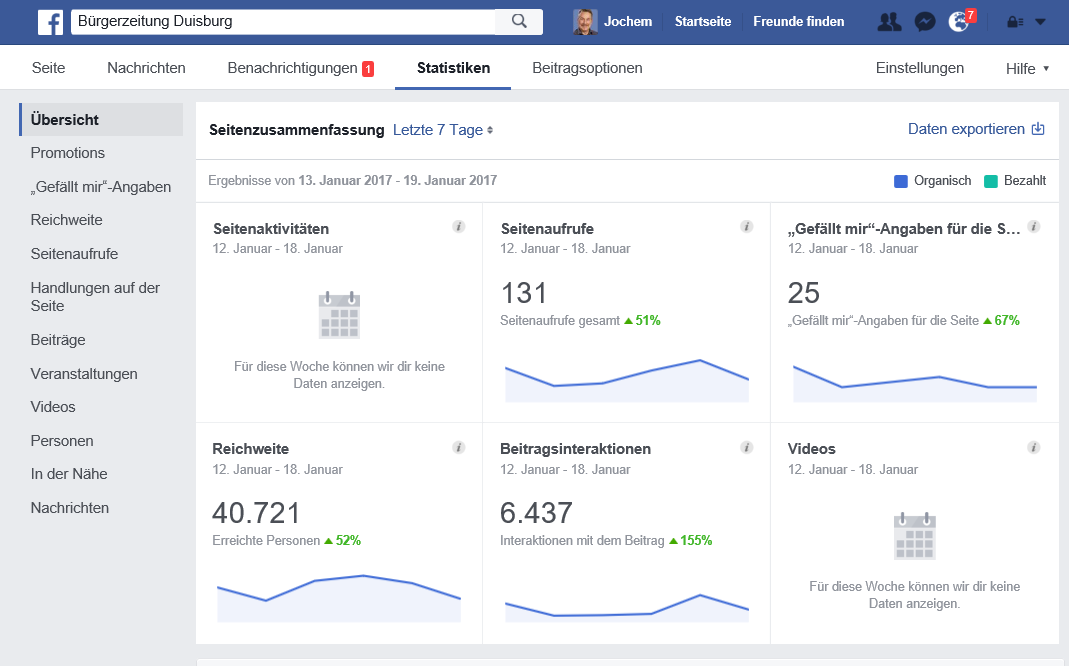This screenshot has height=666, width=1069.
Task: Click the Beitragsinteraktionen card title
Action: pyautogui.click(x=575, y=449)
